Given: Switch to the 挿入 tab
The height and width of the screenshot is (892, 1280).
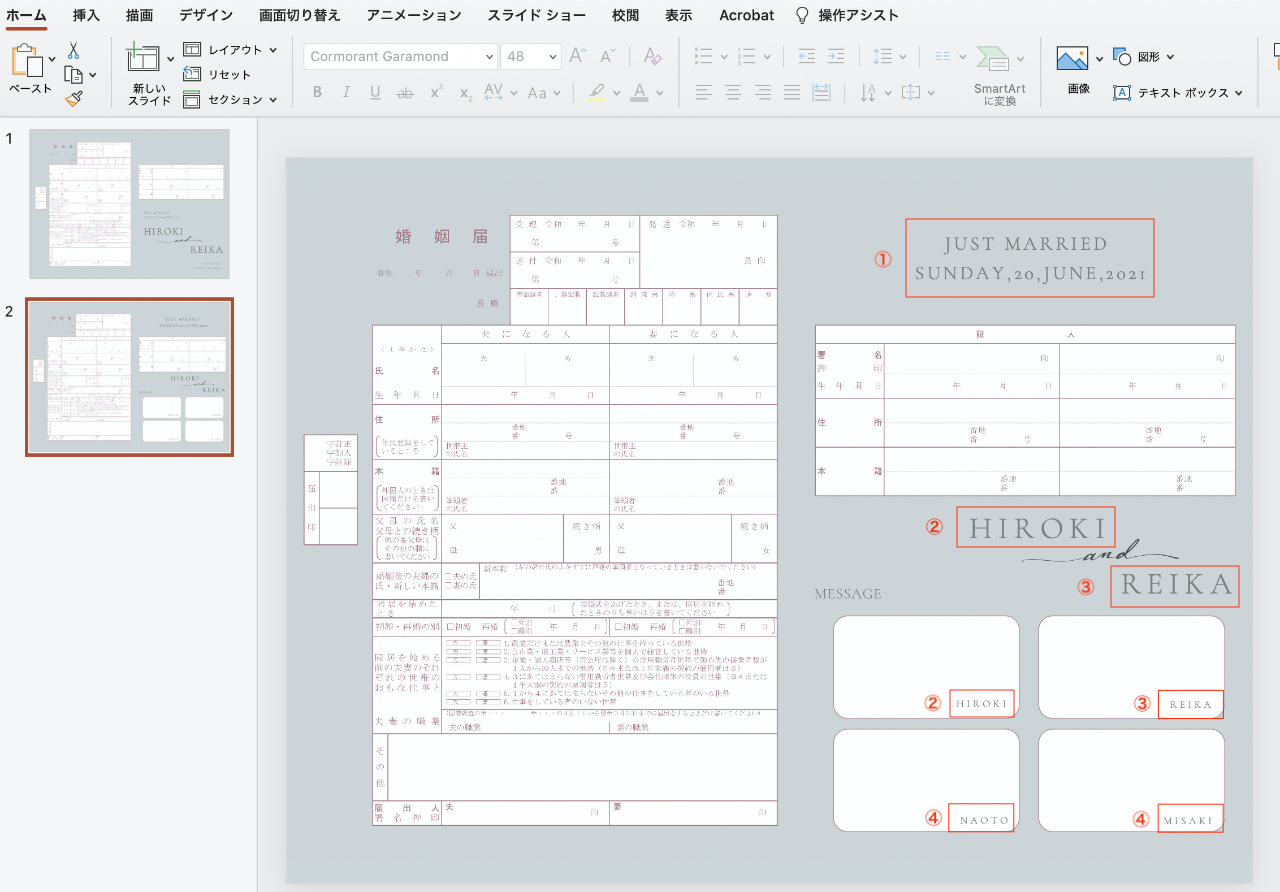Looking at the screenshot, I should coord(86,15).
